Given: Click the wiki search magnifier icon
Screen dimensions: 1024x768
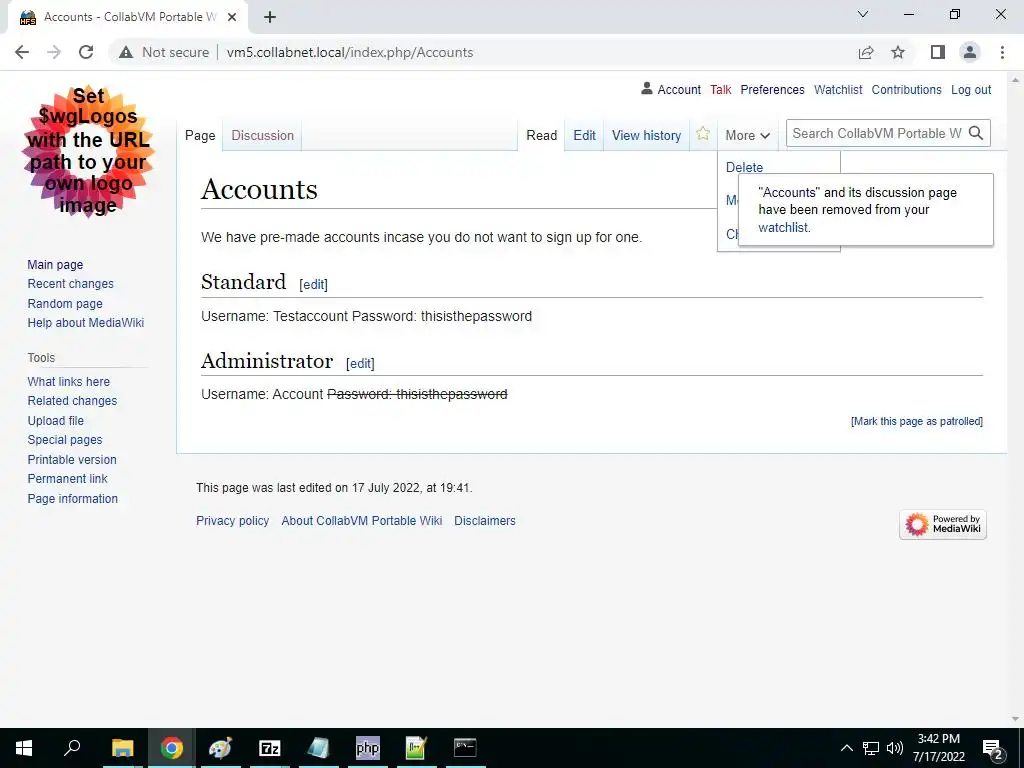Looking at the screenshot, I should pyautogui.click(x=976, y=133).
